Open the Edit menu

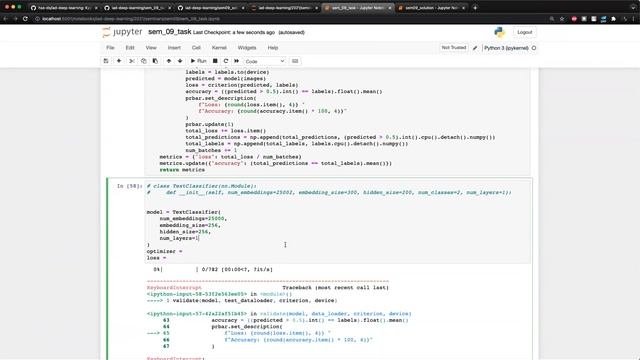130,48
